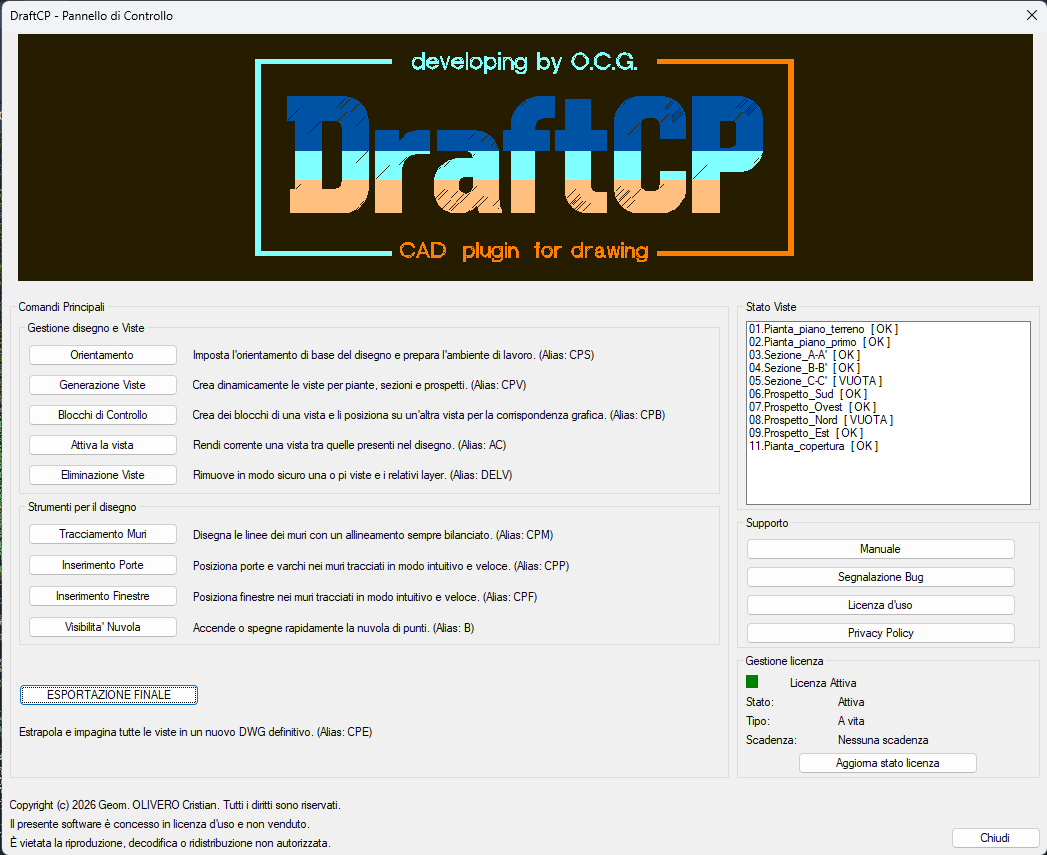The height and width of the screenshot is (855, 1047).
Task: Click Aggiorna stato licenza button
Action: coord(887,763)
